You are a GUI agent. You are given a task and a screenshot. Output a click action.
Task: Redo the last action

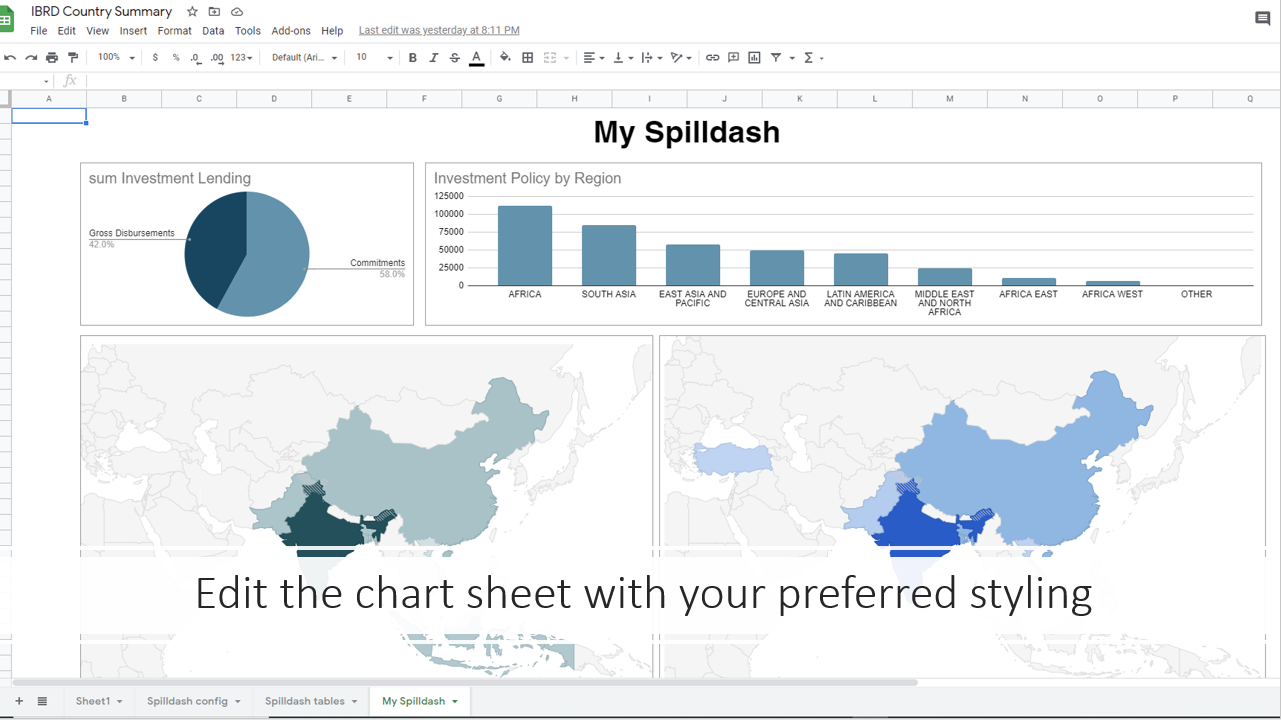point(31,58)
